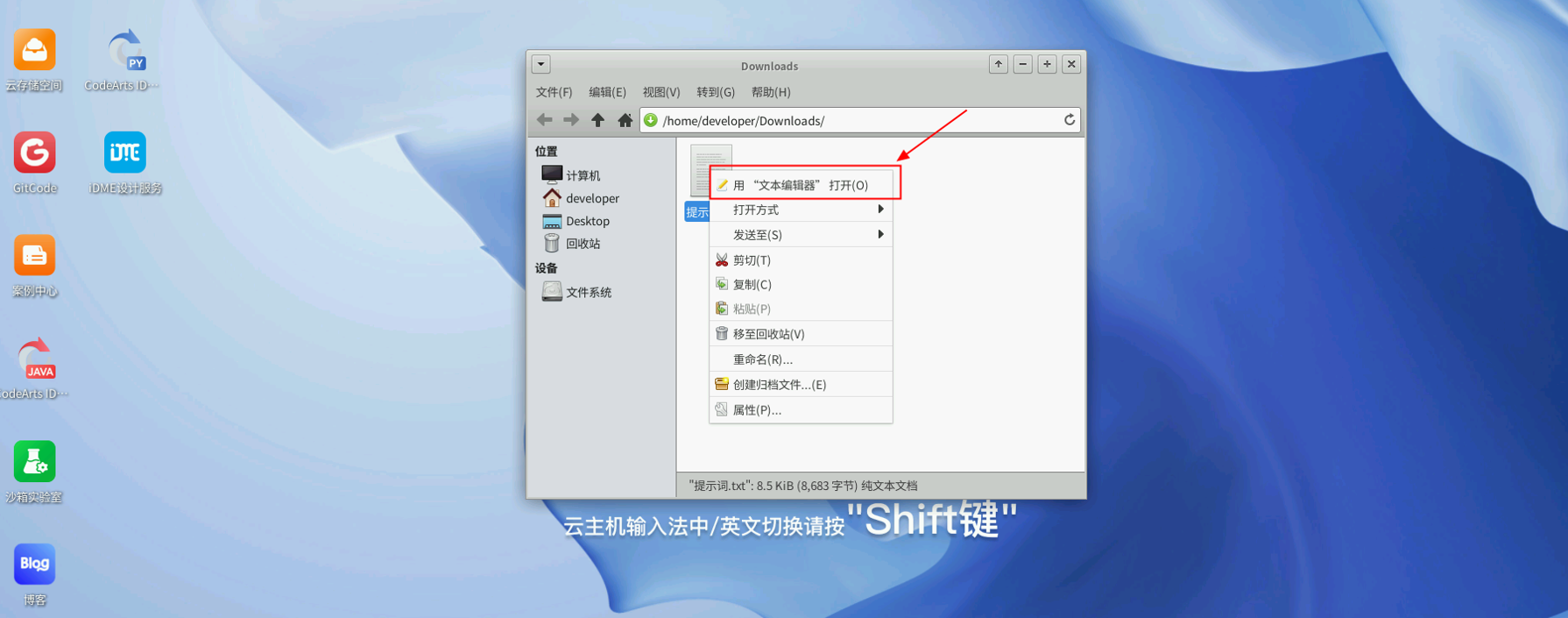Screen dimensions: 1568x618
Task: Open the 文件(F) menu
Action: pyautogui.click(x=554, y=92)
